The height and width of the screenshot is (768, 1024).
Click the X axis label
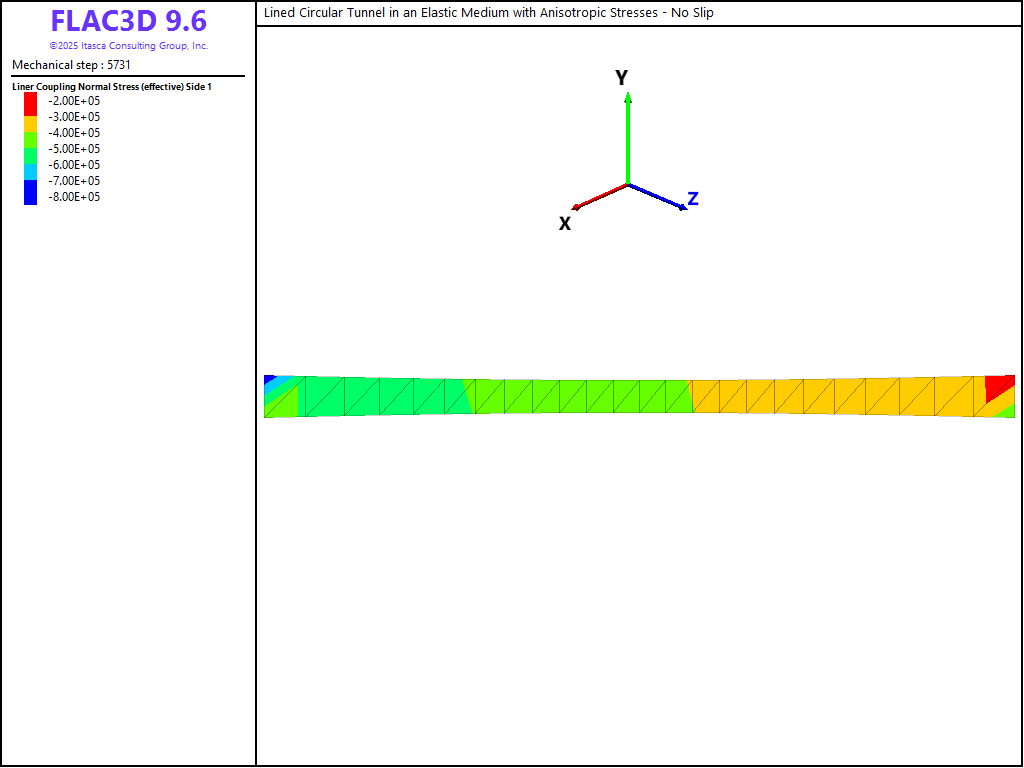(x=565, y=224)
